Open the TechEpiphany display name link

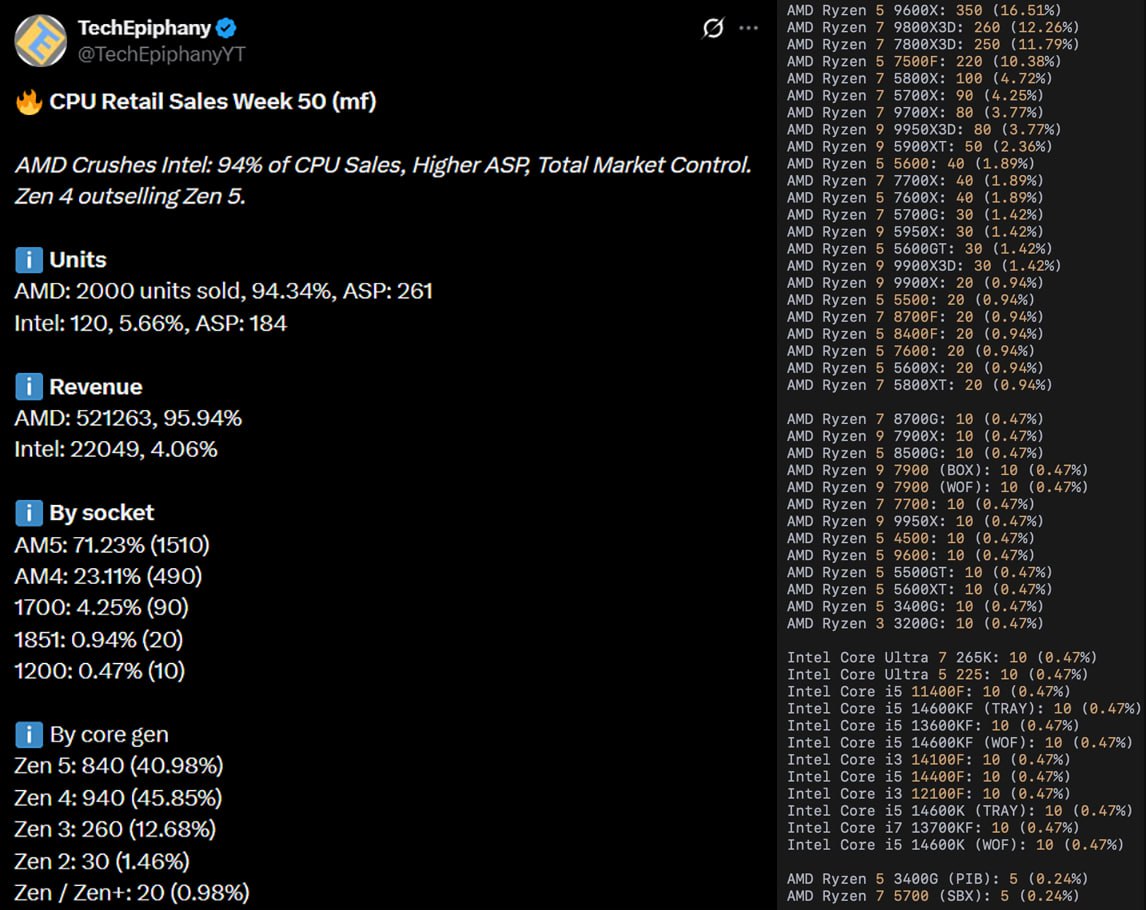click(142, 28)
